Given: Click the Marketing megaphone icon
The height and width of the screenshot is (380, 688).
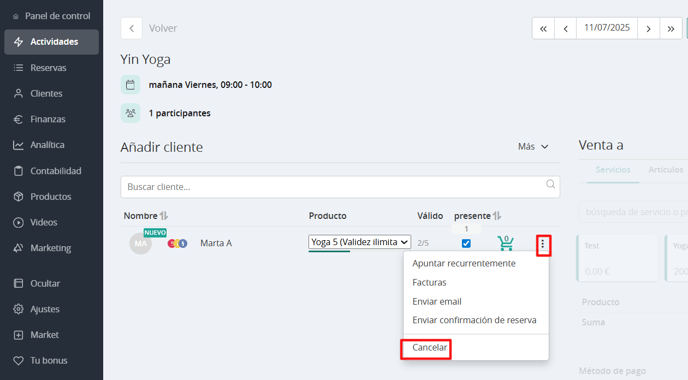Looking at the screenshot, I should pyautogui.click(x=18, y=248).
